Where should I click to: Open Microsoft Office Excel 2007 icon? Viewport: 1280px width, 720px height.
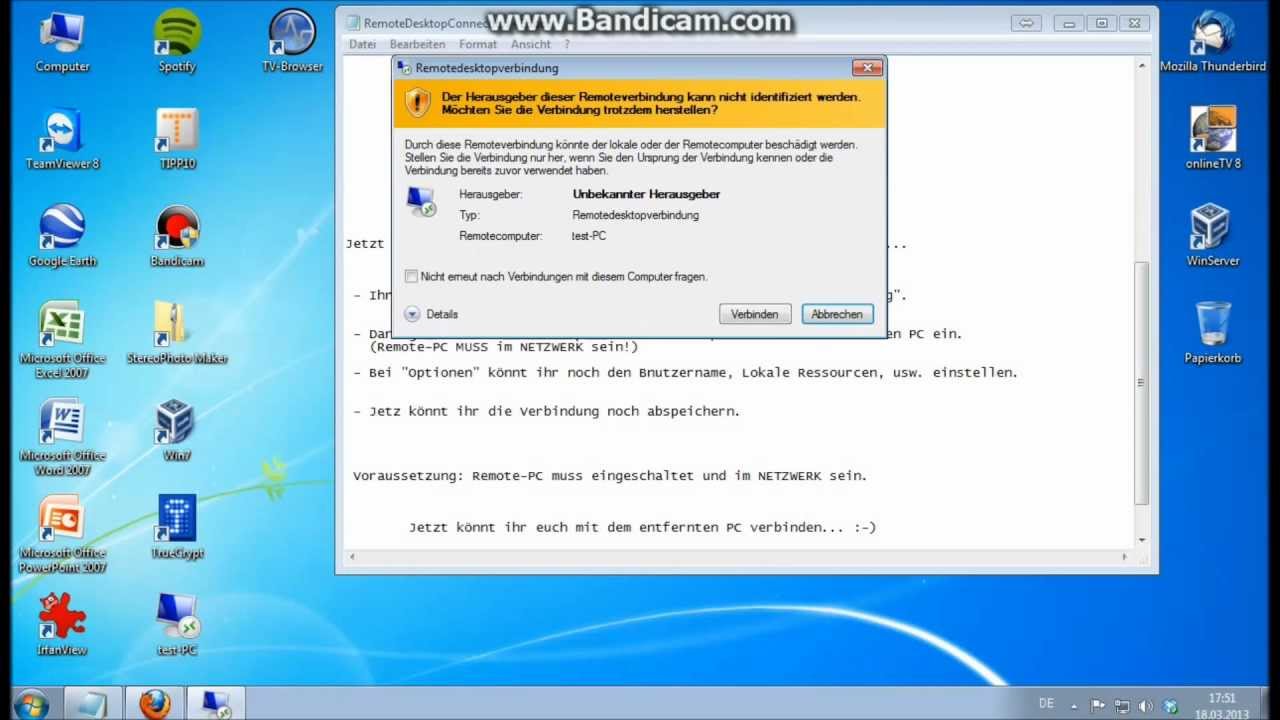coord(62,340)
